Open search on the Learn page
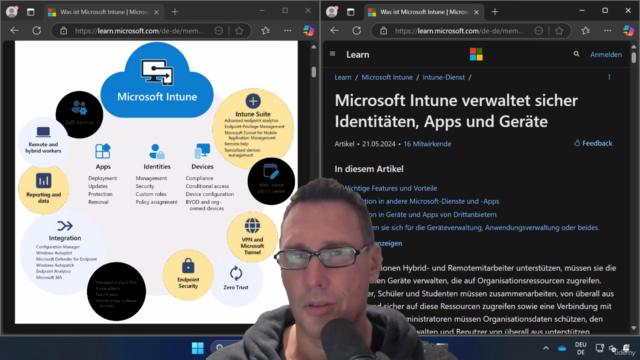640x360 pixels. click(576, 54)
